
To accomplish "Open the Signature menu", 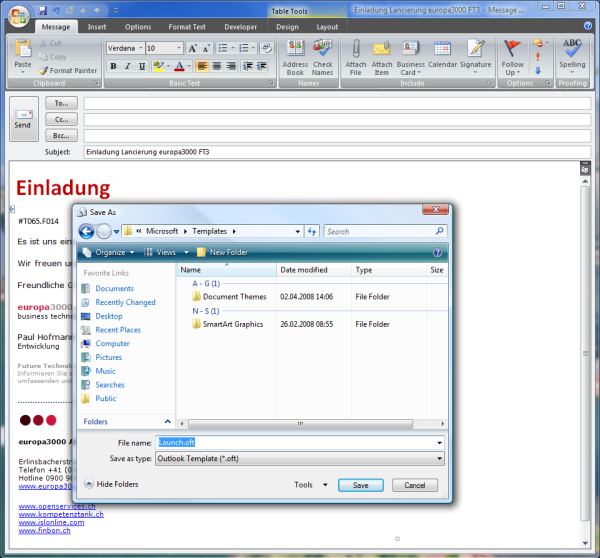I will click(x=475, y=57).
